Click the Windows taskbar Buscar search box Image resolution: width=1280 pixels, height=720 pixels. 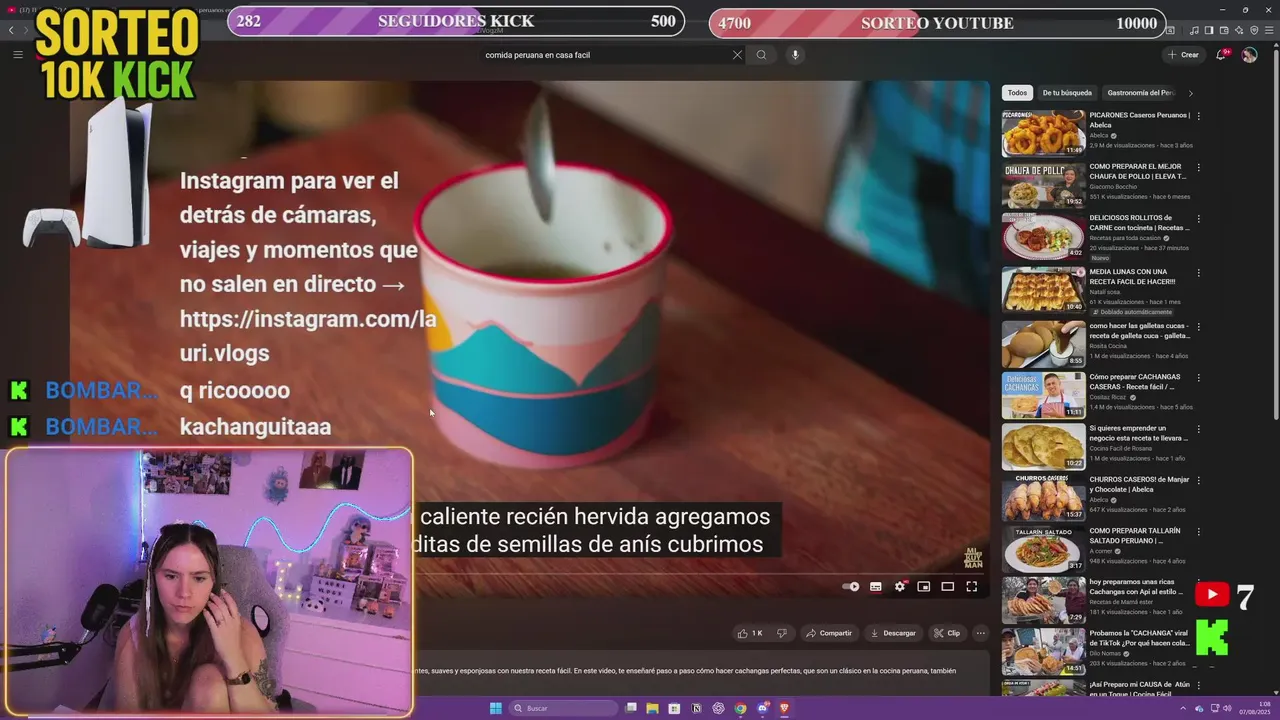pos(565,708)
